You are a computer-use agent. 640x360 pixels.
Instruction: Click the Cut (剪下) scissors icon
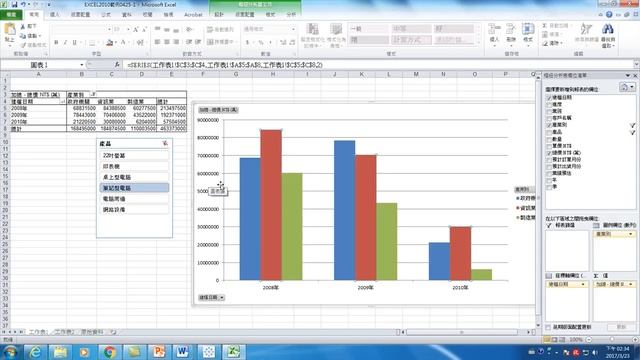click(x=23, y=27)
